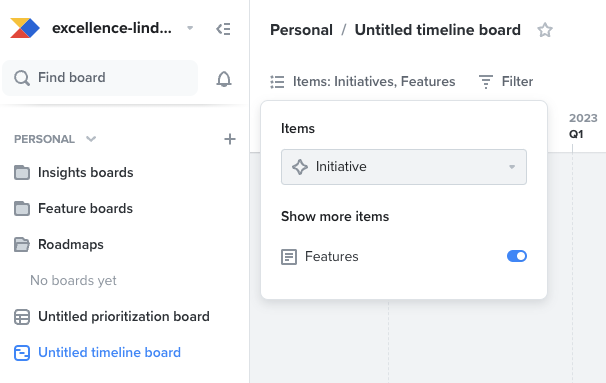Click the excellence-lind workspace name
This screenshot has height=383, width=606.
pyautogui.click(x=112, y=28)
